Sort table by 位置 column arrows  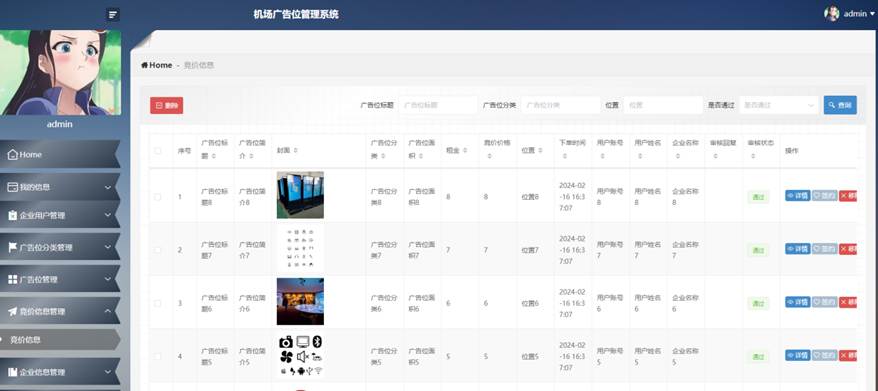click(541, 151)
